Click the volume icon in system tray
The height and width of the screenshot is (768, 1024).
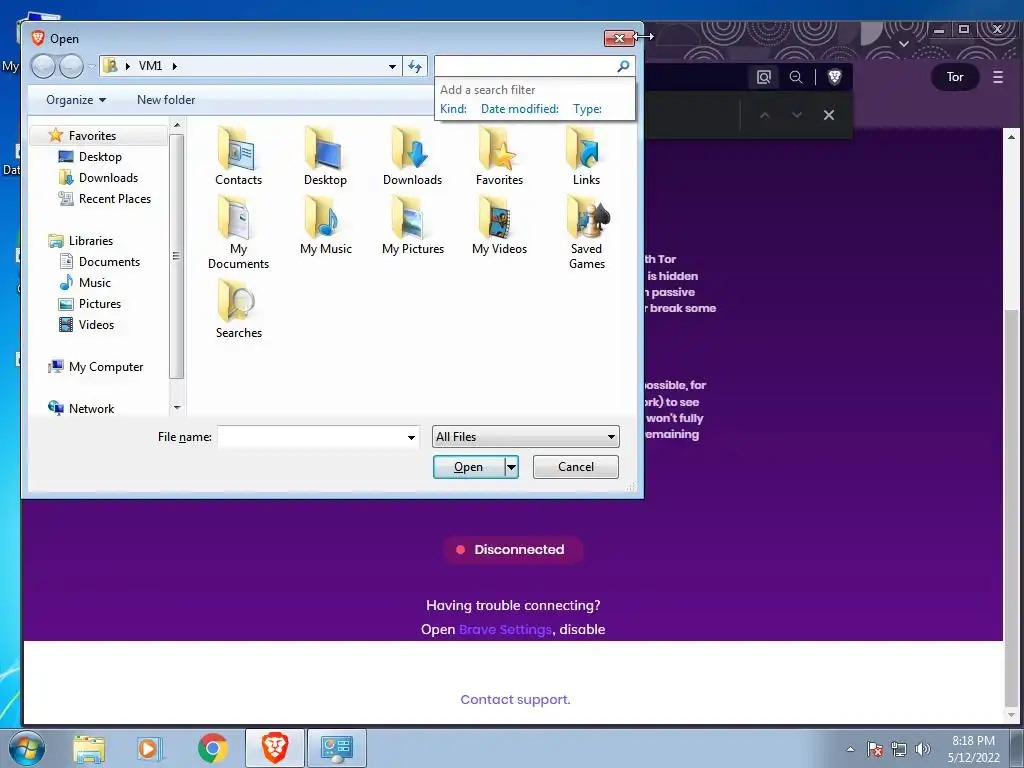tap(922, 749)
